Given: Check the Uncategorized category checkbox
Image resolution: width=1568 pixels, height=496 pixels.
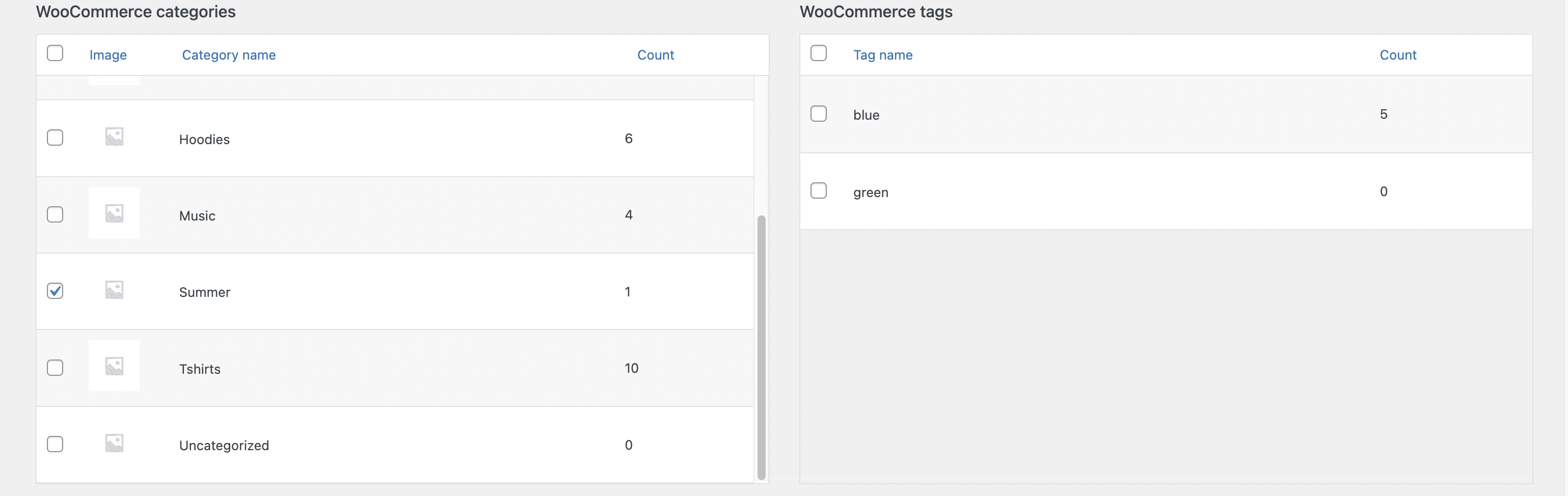Looking at the screenshot, I should pyautogui.click(x=55, y=444).
